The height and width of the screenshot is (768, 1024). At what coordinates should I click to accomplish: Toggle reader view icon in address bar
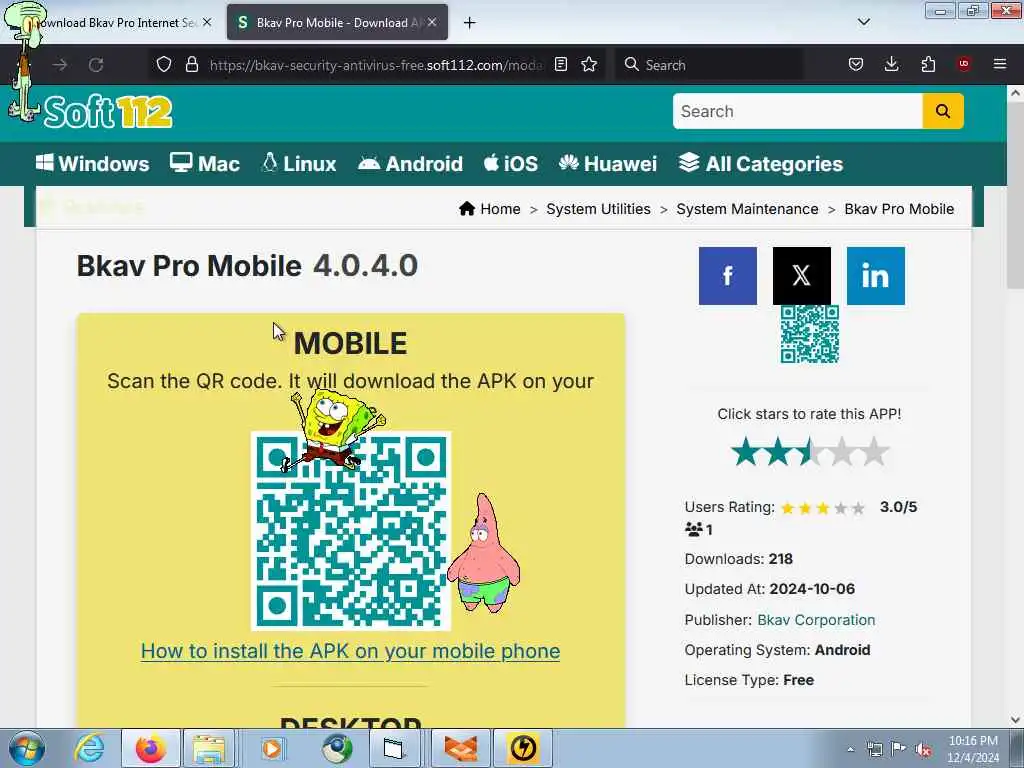coord(560,65)
